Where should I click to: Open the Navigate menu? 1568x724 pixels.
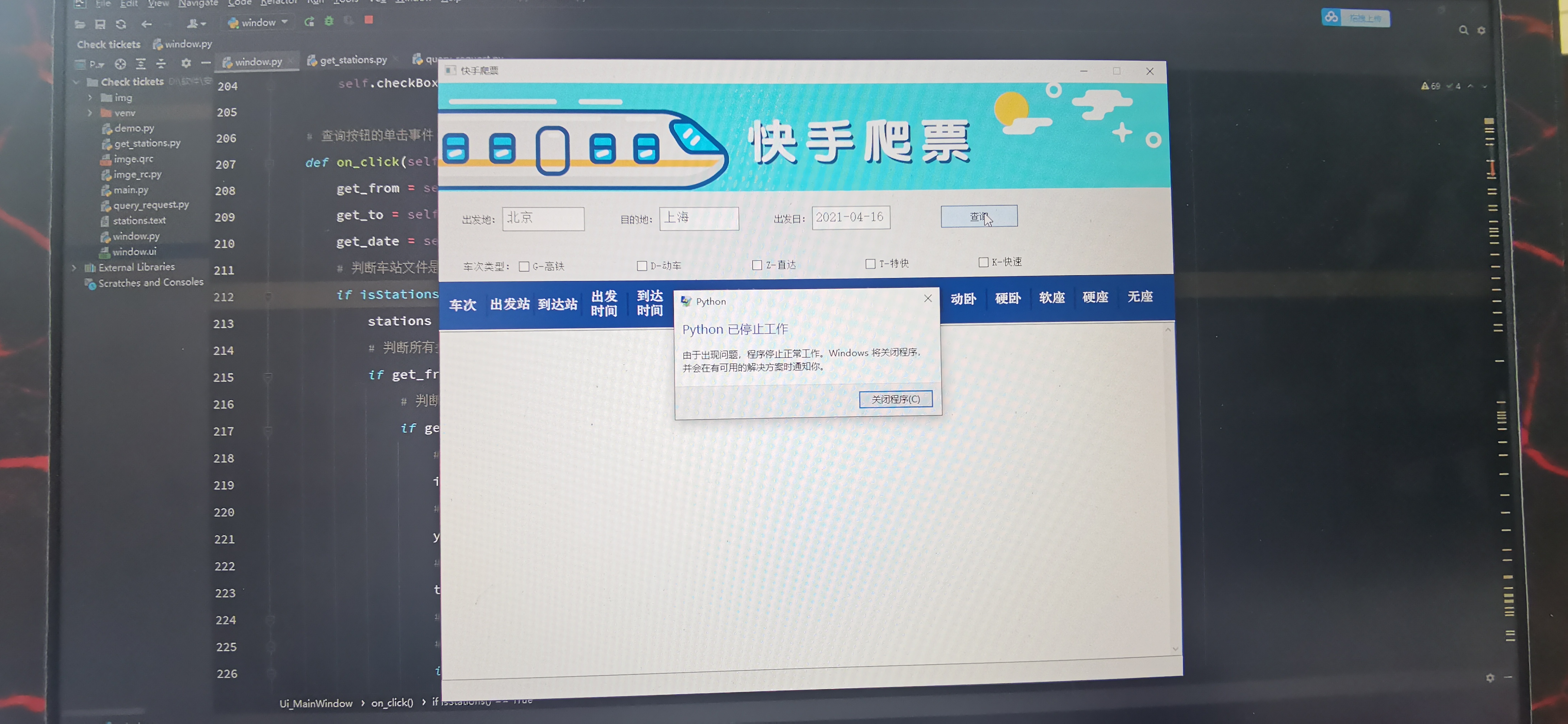point(198,4)
